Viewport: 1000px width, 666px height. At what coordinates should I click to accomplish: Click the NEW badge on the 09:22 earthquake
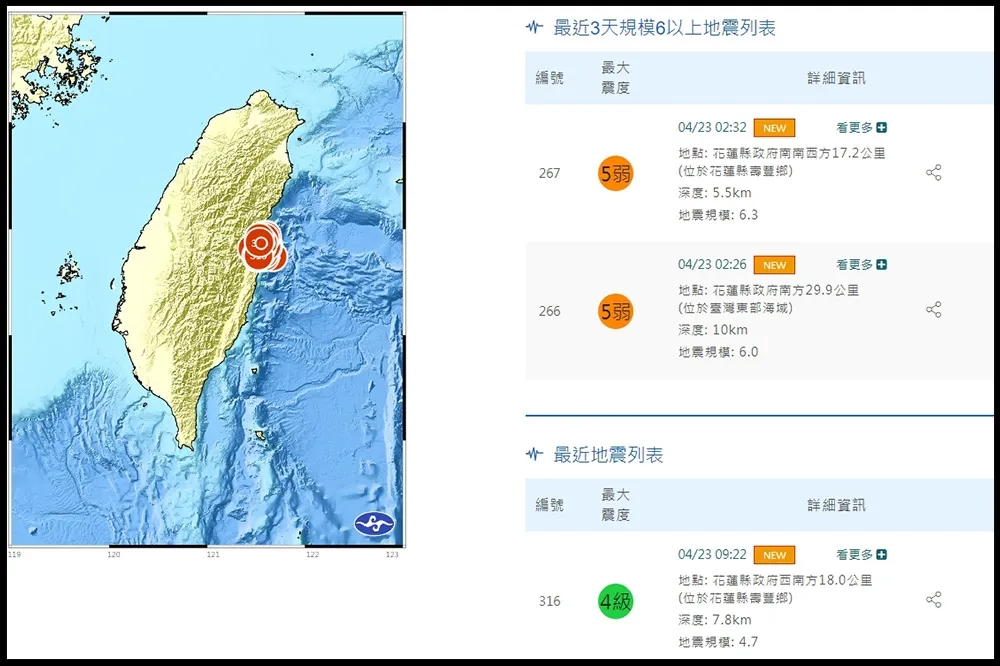[x=774, y=555]
